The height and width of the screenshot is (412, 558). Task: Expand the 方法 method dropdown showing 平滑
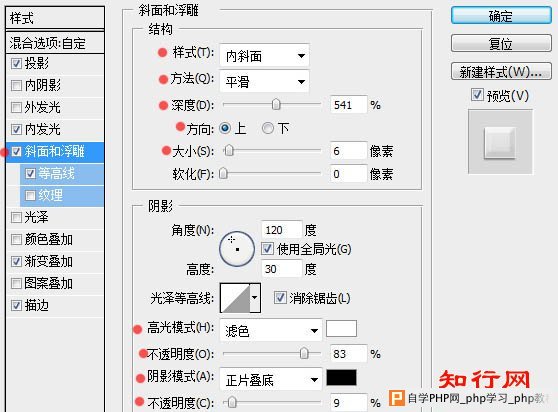[x=264, y=81]
